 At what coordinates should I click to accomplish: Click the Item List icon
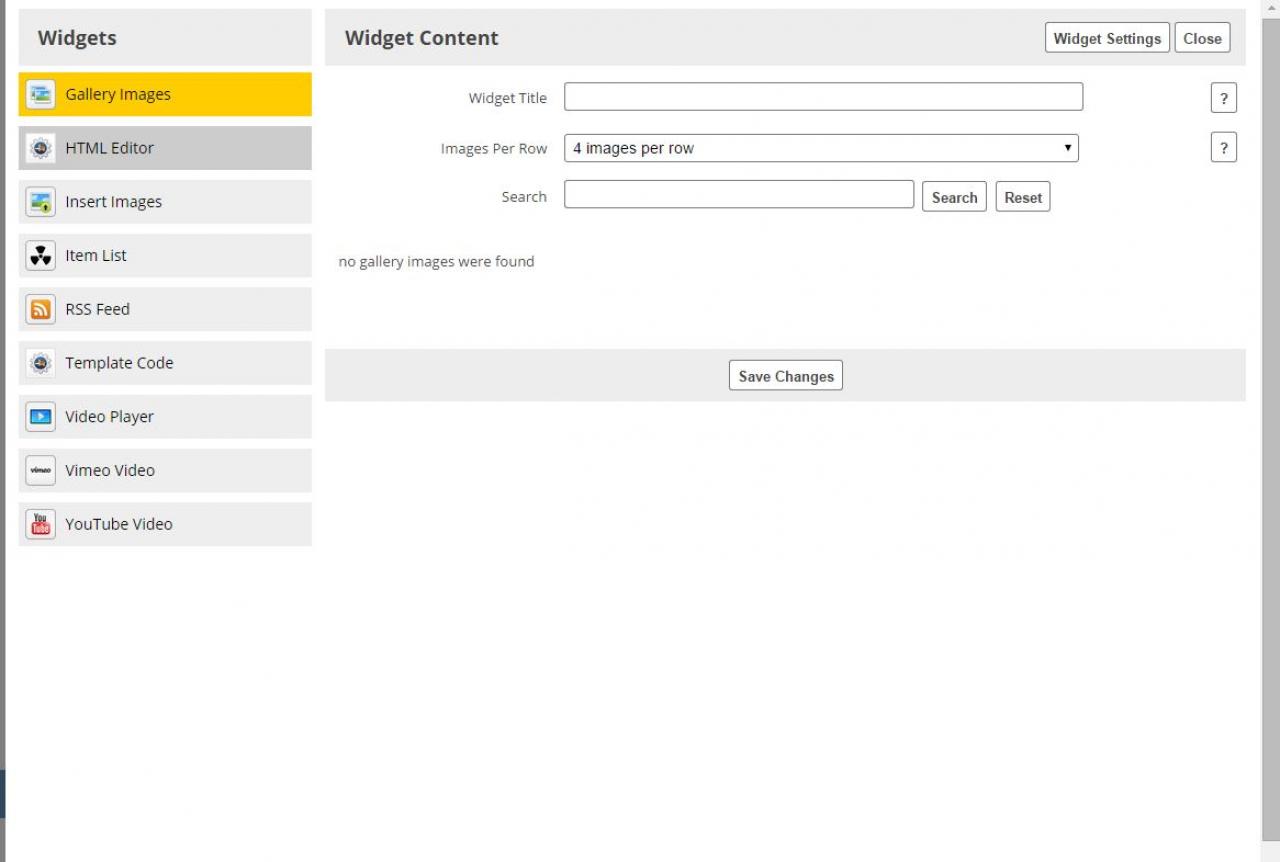pos(41,256)
